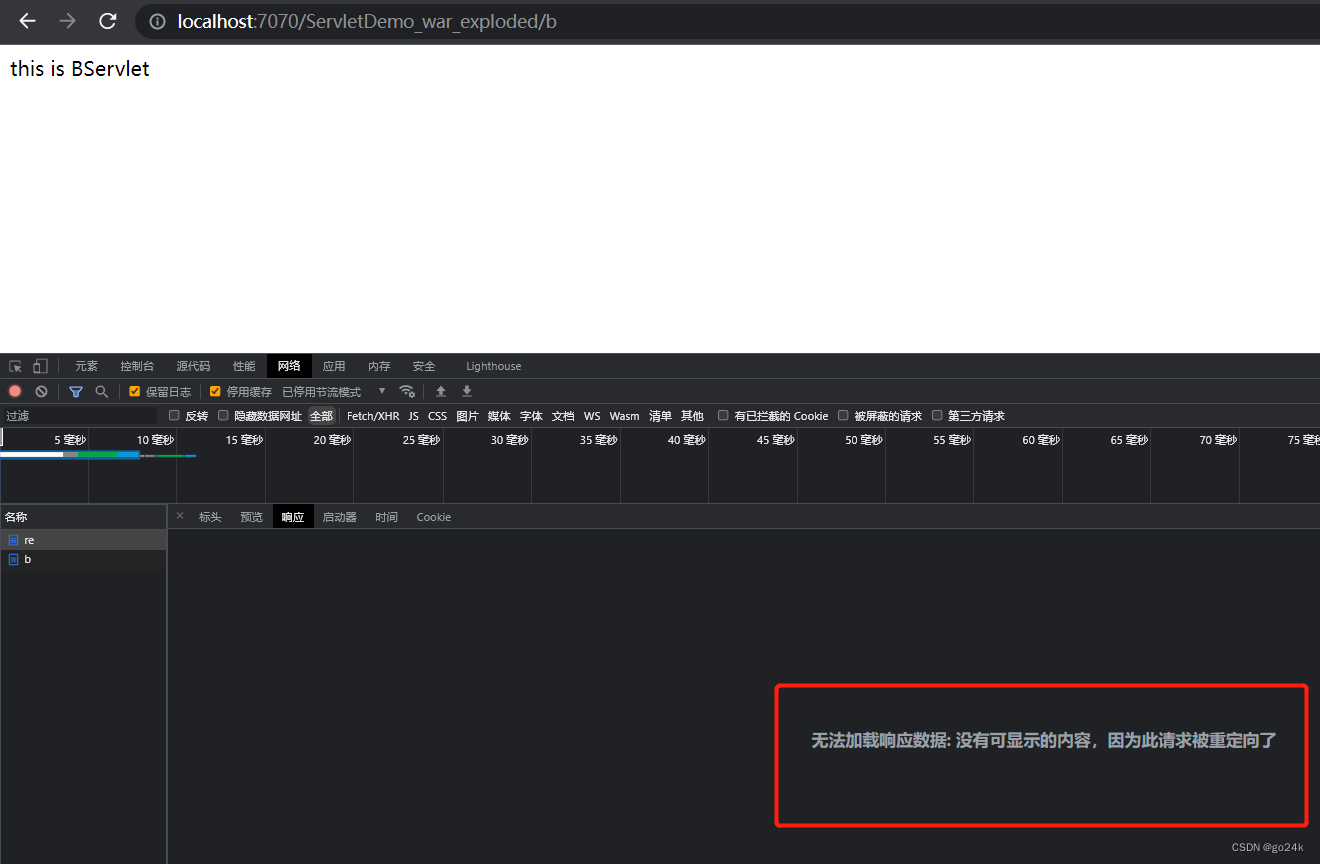Screen dimensions: 1320x864
Task: Toggle the device toolbar icon
Action: coord(40,366)
